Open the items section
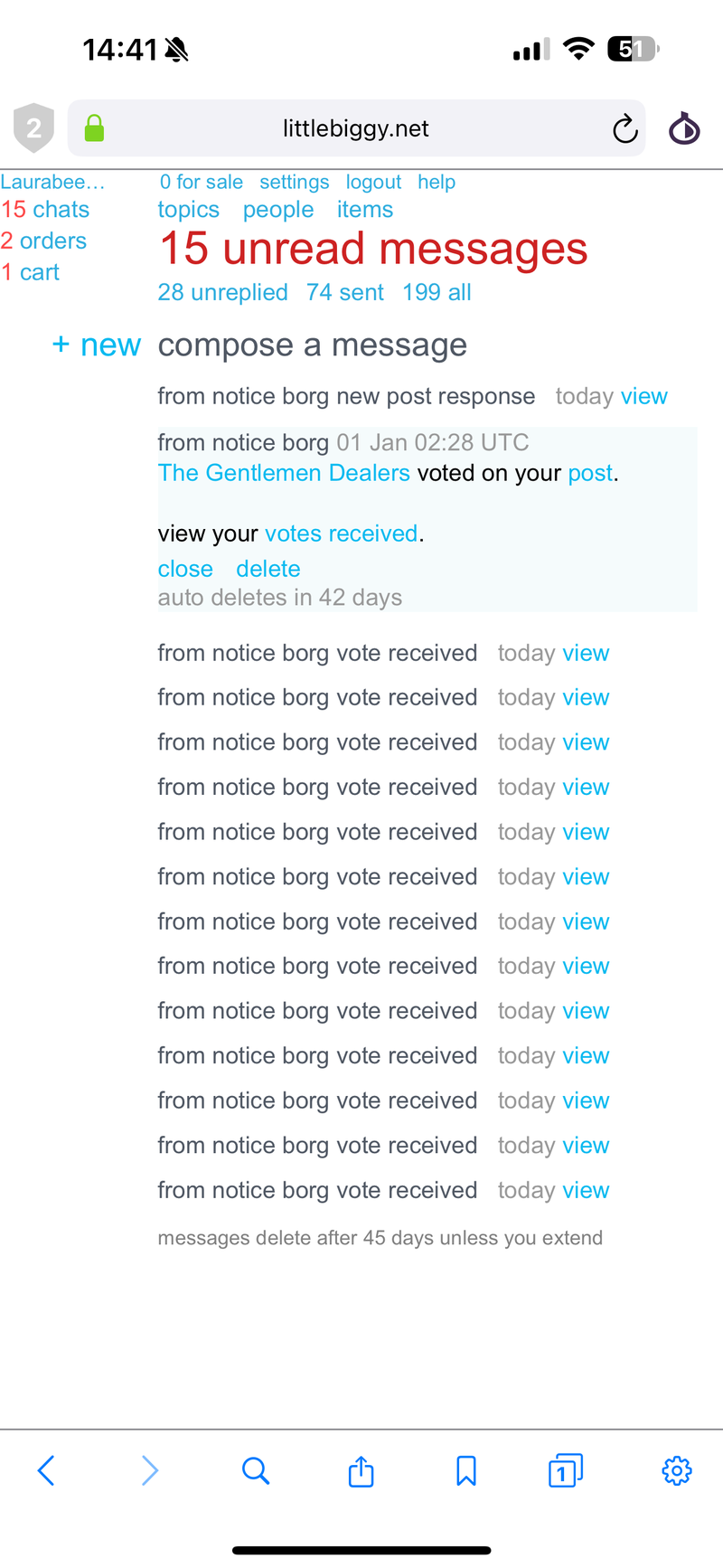Image resolution: width=723 pixels, height=1568 pixels. click(x=365, y=210)
